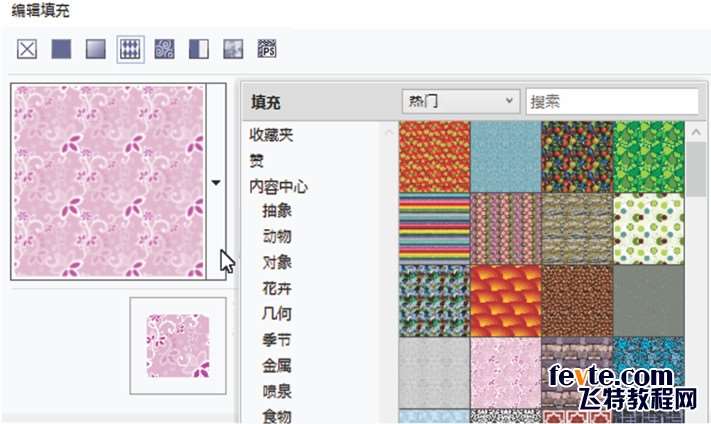Choose the Fountain fill gradient icon
The height and width of the screenshot is (424, 711).
point(96,49)
